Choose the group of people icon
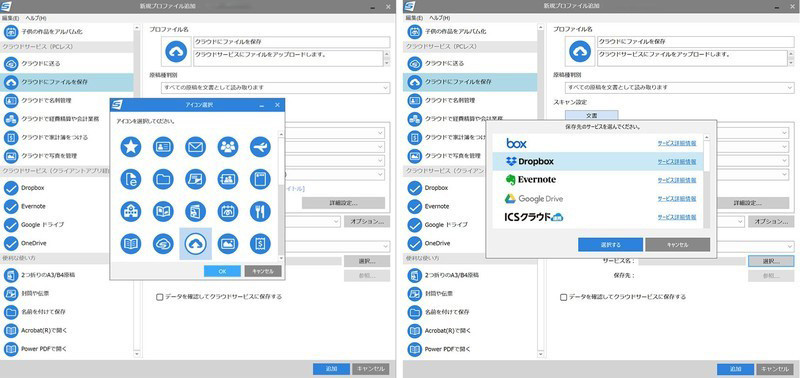This screenshot has height=378, width=800. point(228,147)
